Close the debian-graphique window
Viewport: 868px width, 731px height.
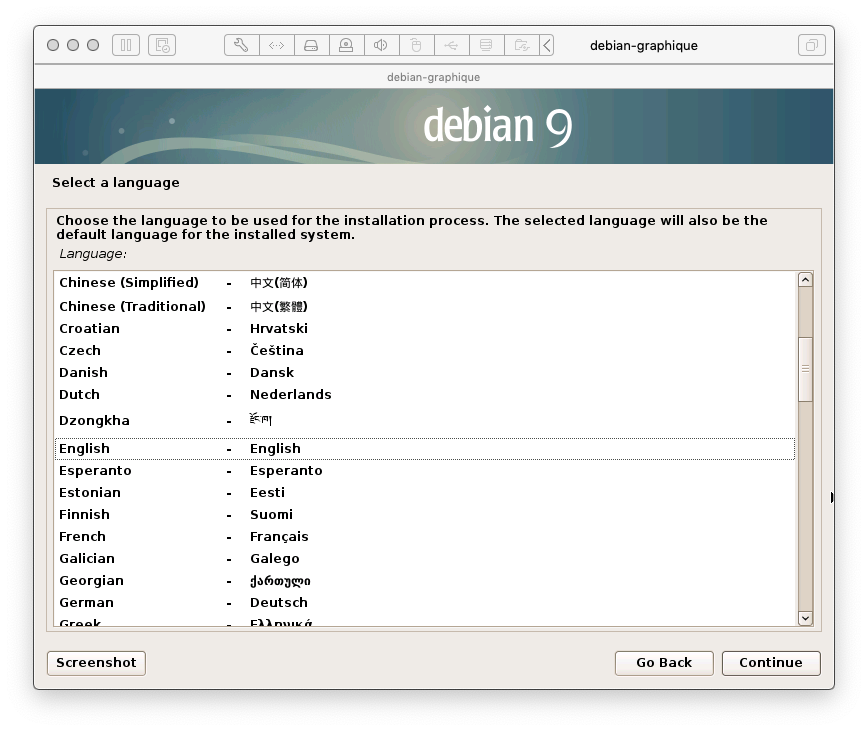pyautogui.click(x=53, y=45)
